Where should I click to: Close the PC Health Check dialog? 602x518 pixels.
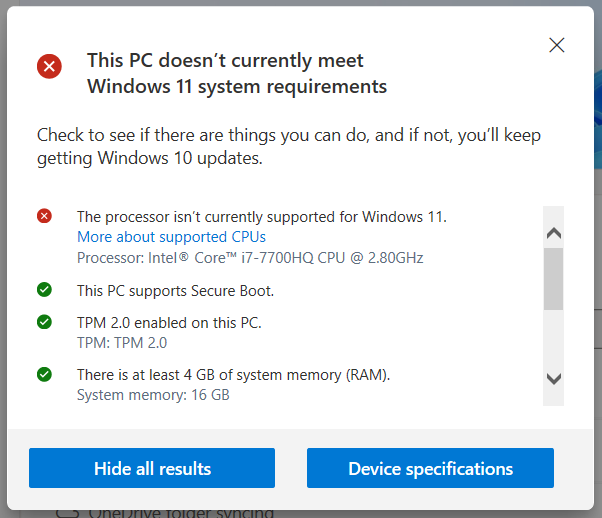click(x=556, y=45)
